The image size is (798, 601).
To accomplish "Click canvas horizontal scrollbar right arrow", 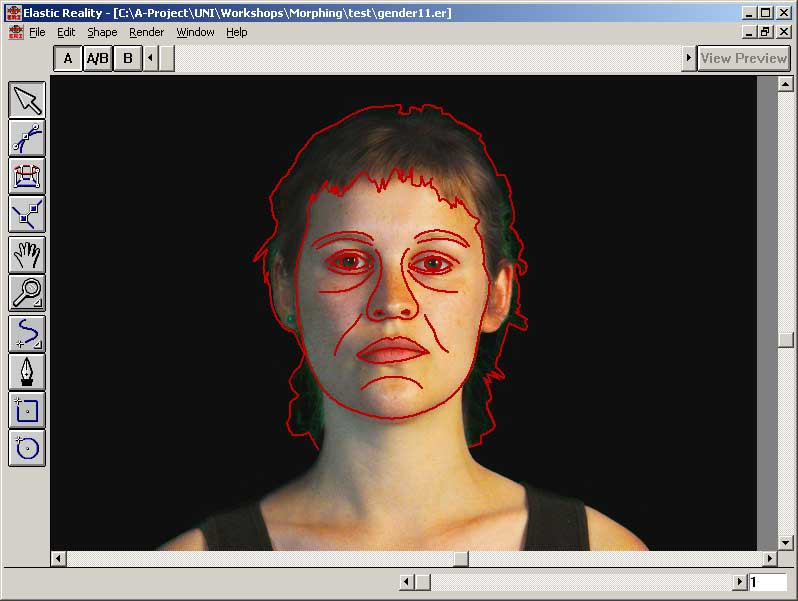I will click(x=770, y=559).
